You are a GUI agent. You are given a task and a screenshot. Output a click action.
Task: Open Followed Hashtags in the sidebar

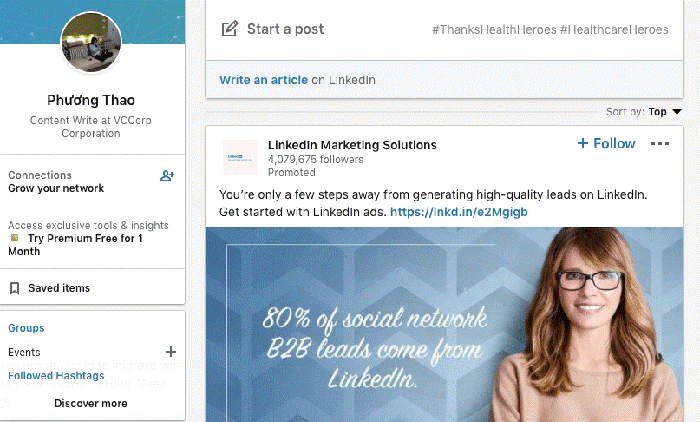[56, 376]
